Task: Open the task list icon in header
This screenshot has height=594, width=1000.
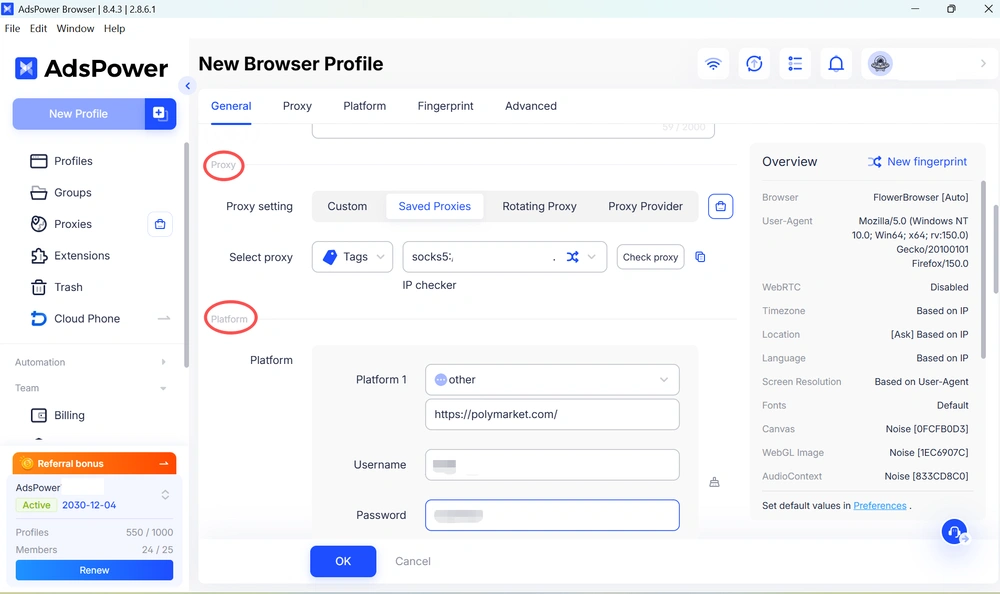Action: coord(795,64)
